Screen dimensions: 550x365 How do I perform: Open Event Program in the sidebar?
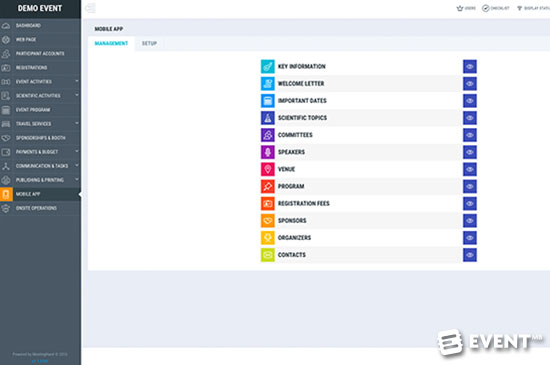(x=40, y=110)
